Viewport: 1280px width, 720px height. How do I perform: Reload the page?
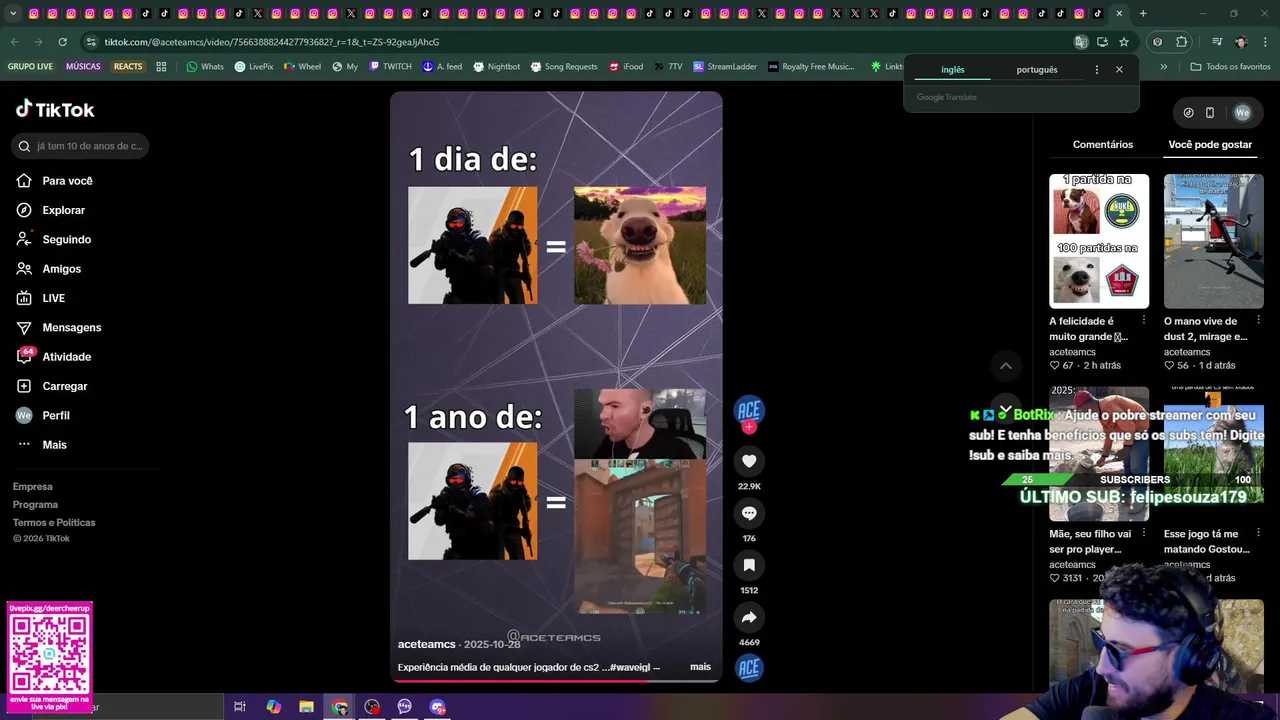62,42
